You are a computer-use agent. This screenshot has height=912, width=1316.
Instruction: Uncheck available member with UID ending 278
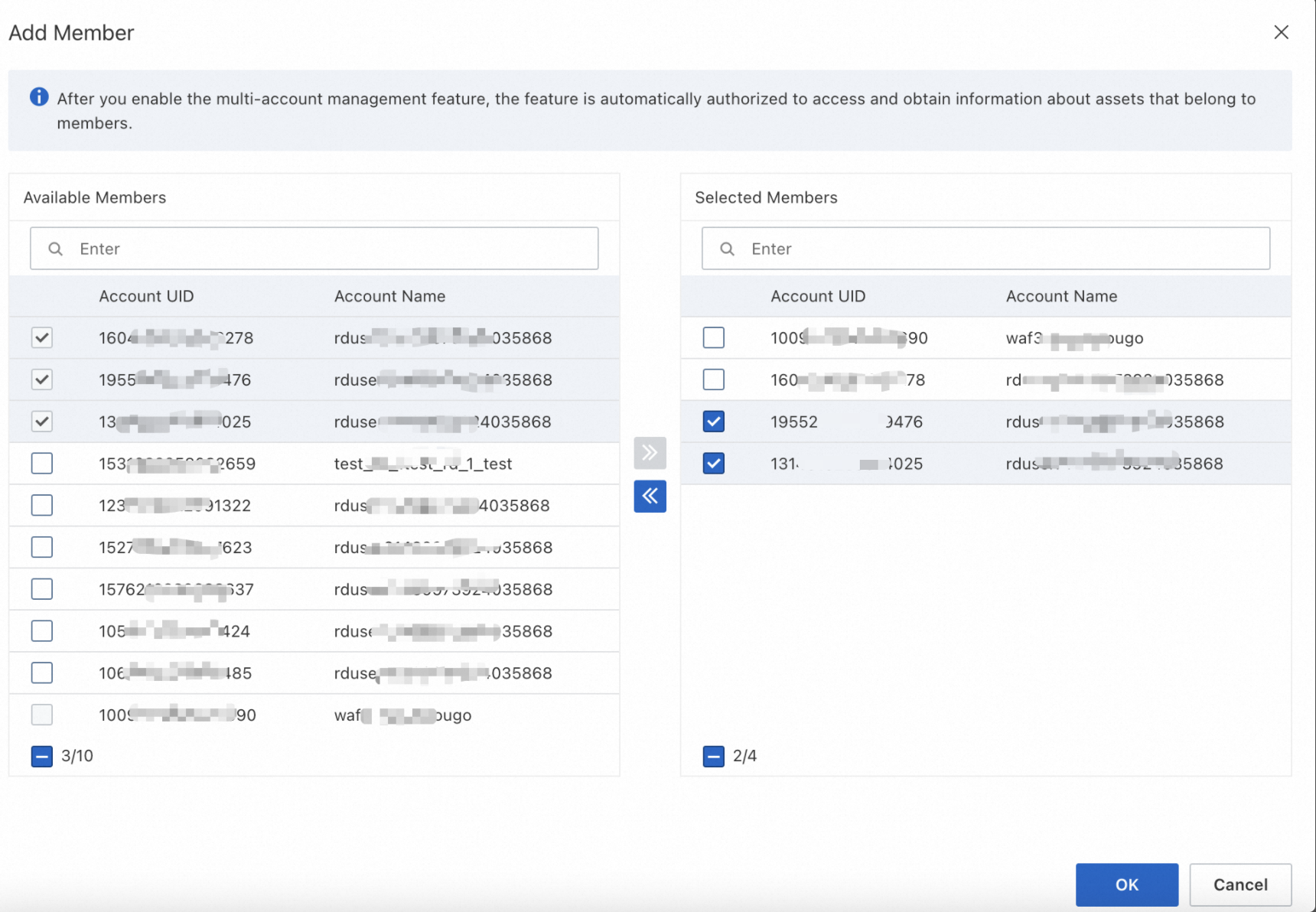[x=42, y=337]
